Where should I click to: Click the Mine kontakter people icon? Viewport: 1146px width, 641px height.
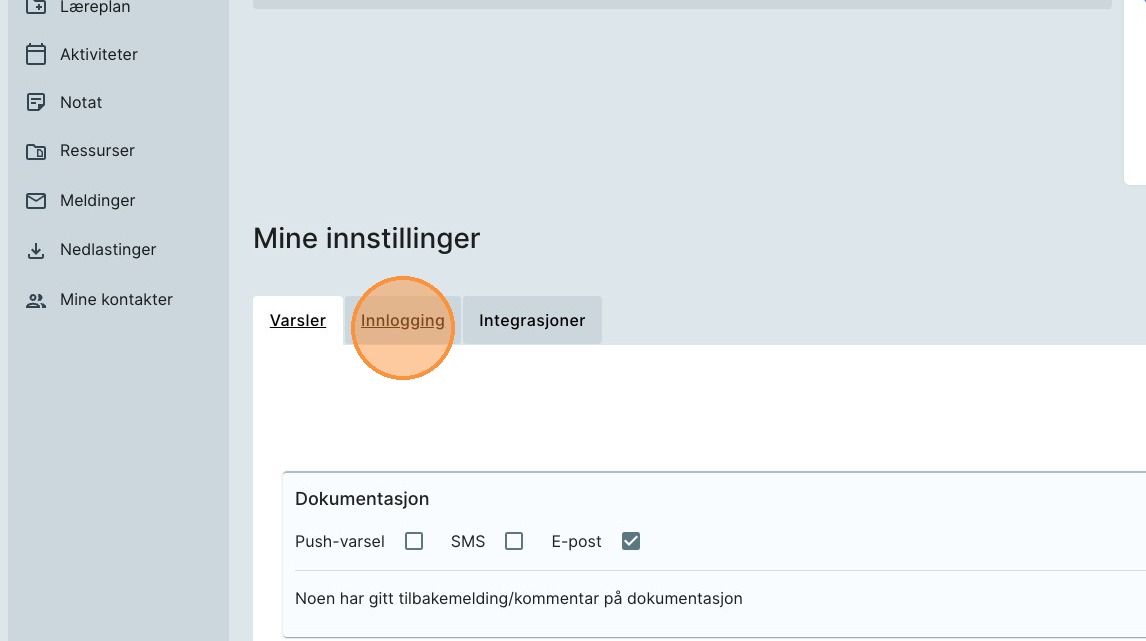(x=36, y=300)
